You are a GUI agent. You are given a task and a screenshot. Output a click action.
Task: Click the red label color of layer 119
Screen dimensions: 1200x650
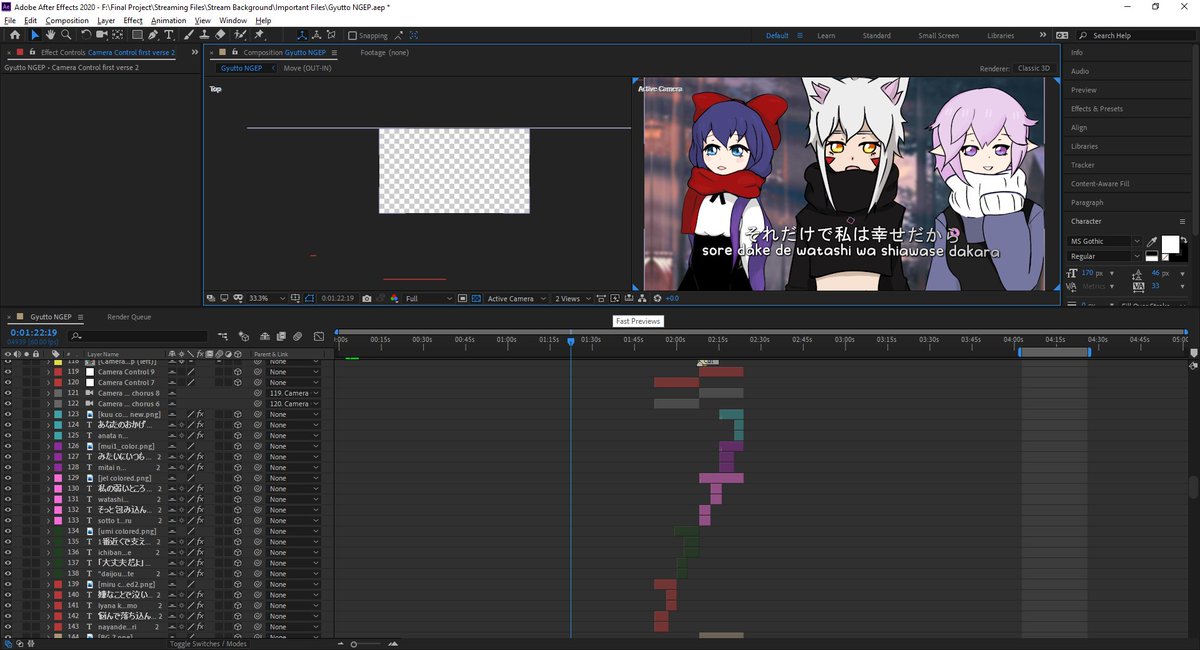tap(57, 372)
